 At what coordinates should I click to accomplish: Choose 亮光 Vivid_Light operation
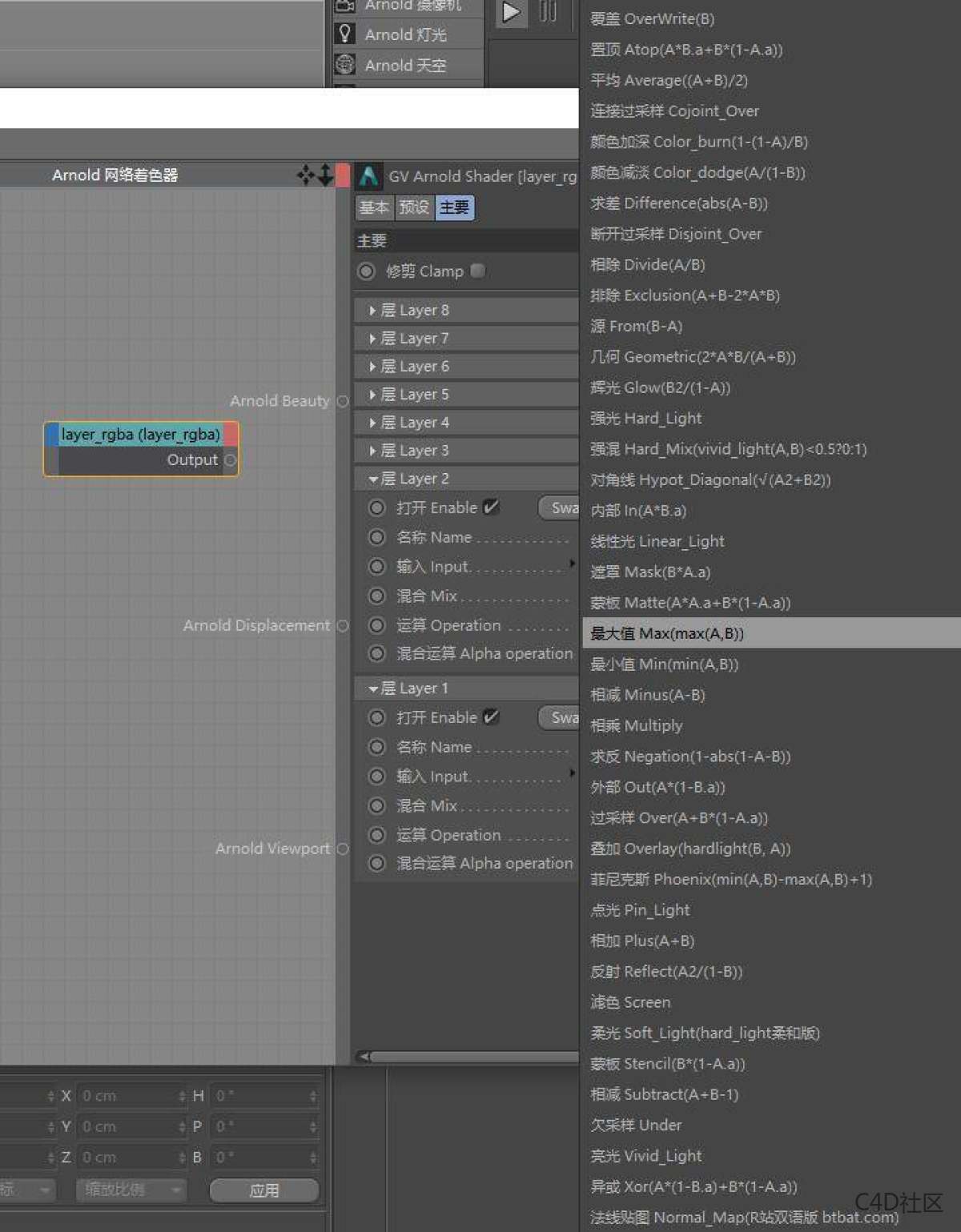click(770, 1156)
